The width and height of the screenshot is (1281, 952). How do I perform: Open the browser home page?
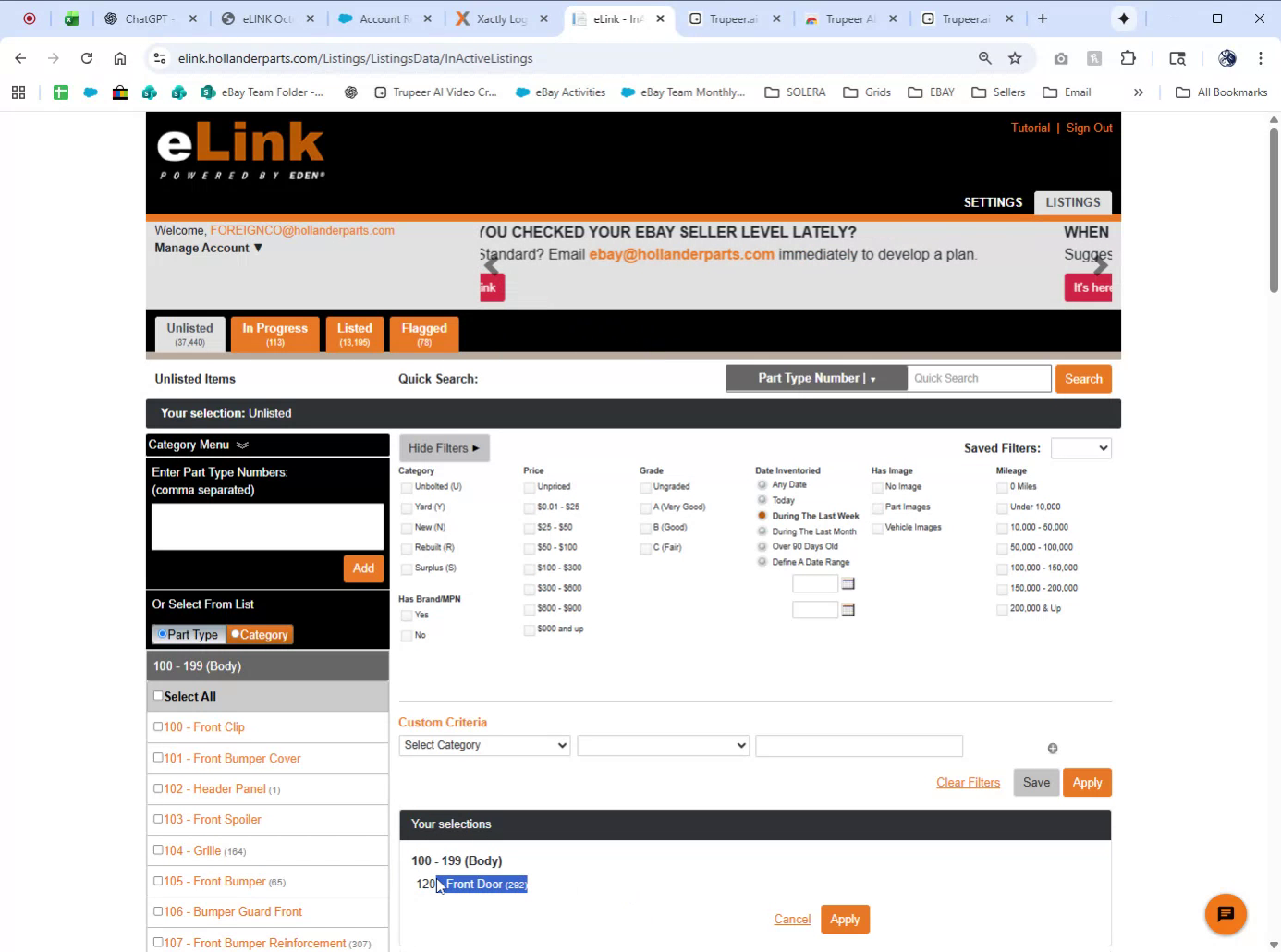point(120,58)
